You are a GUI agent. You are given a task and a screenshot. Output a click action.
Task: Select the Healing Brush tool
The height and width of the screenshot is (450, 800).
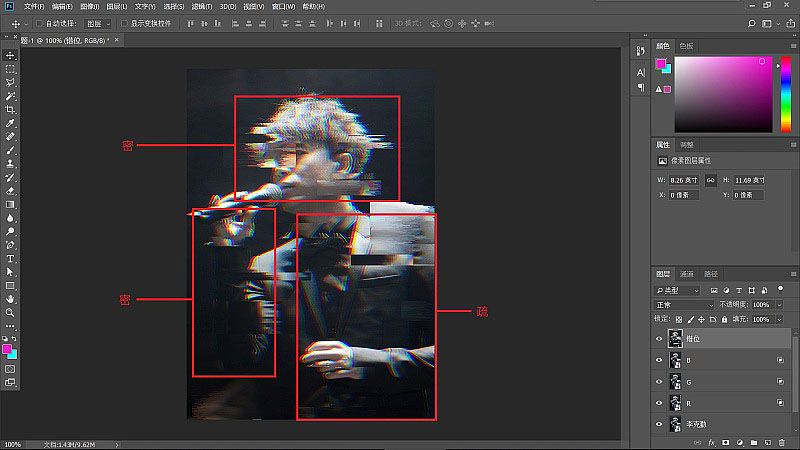point(10,137)
